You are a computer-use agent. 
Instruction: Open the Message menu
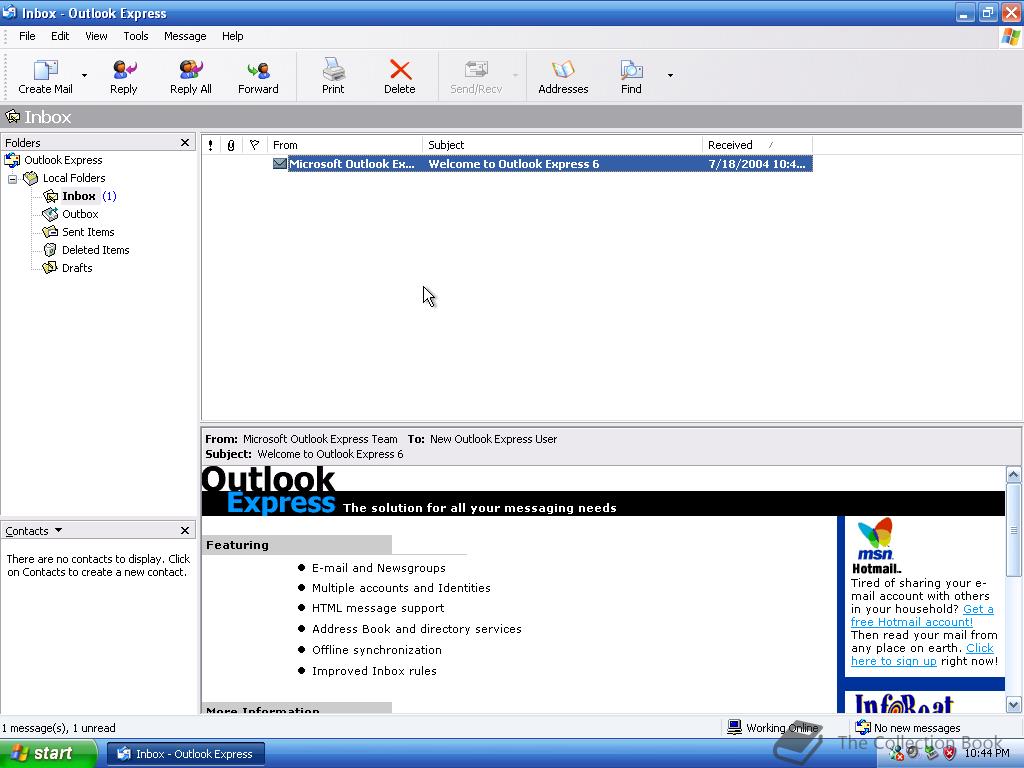tap(185, 36)
